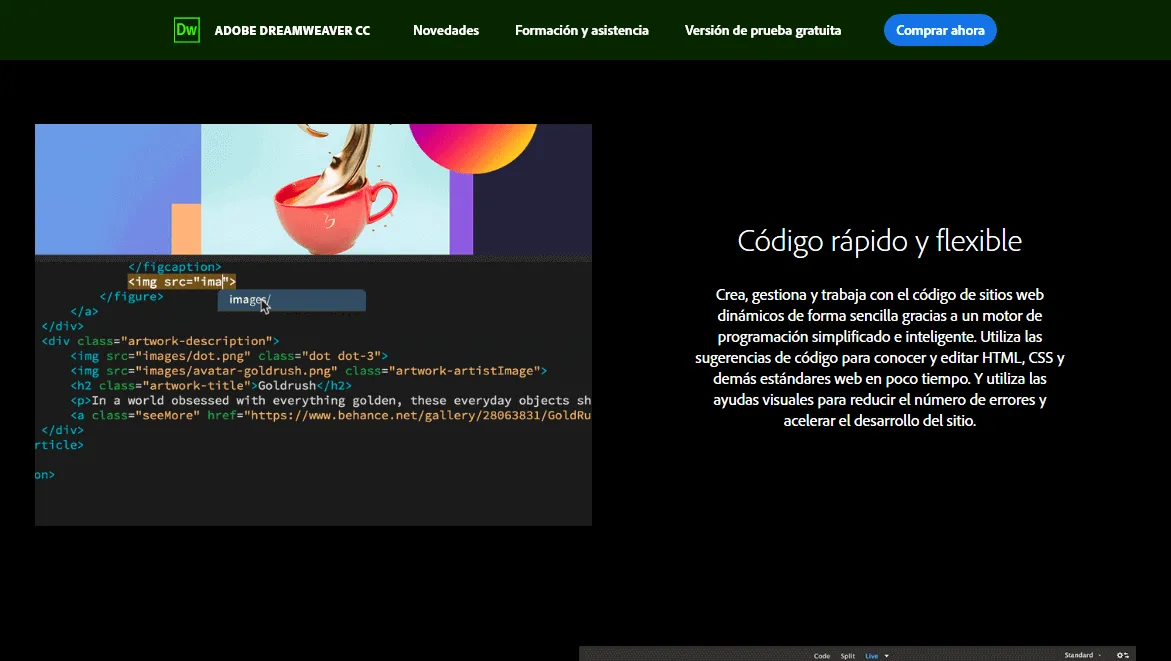Open the Novedades menu item
The width and height of the screenshot is (1171, 661).
point(446,30)
